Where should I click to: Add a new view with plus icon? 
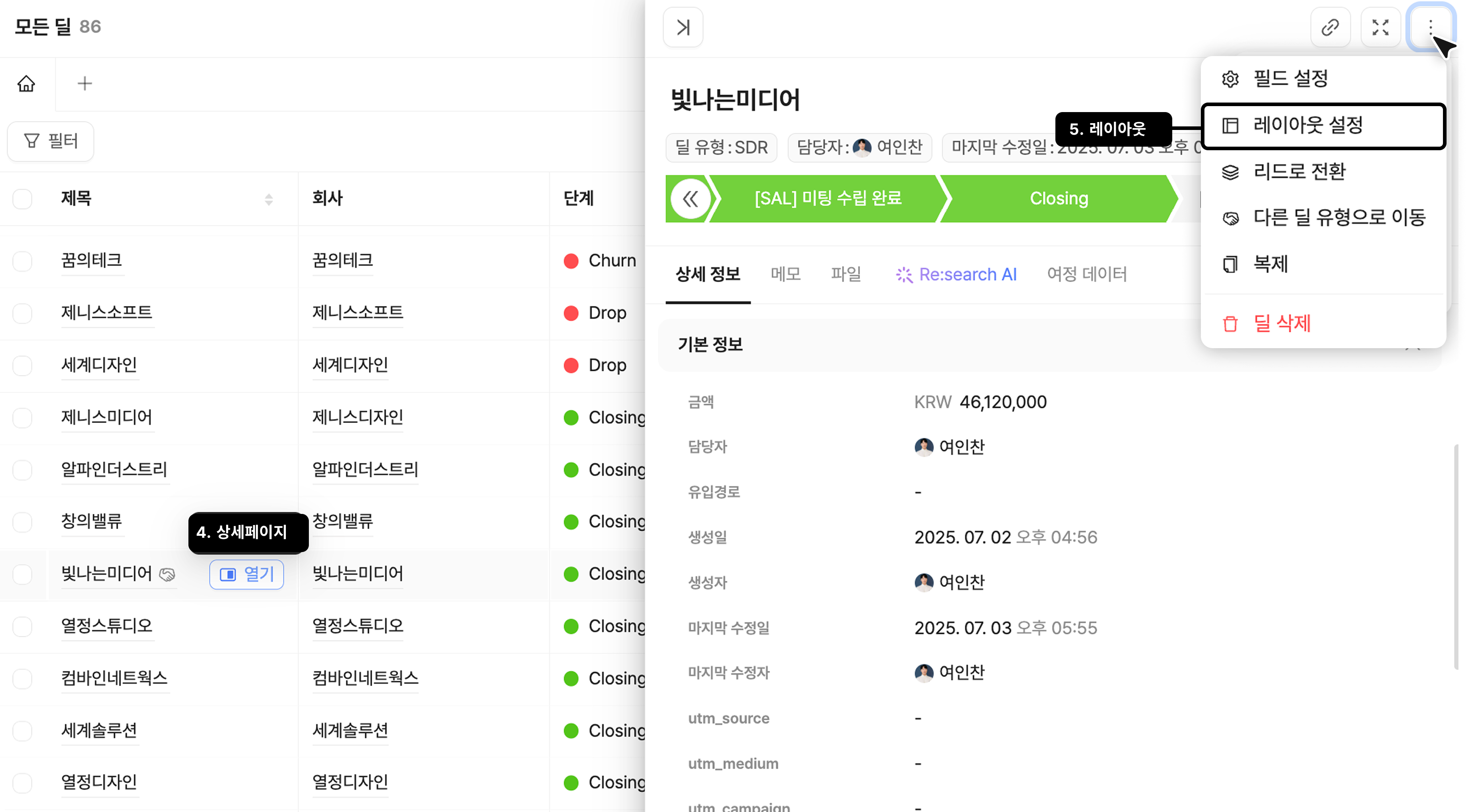pyautogui.click(x=84, y=84)
